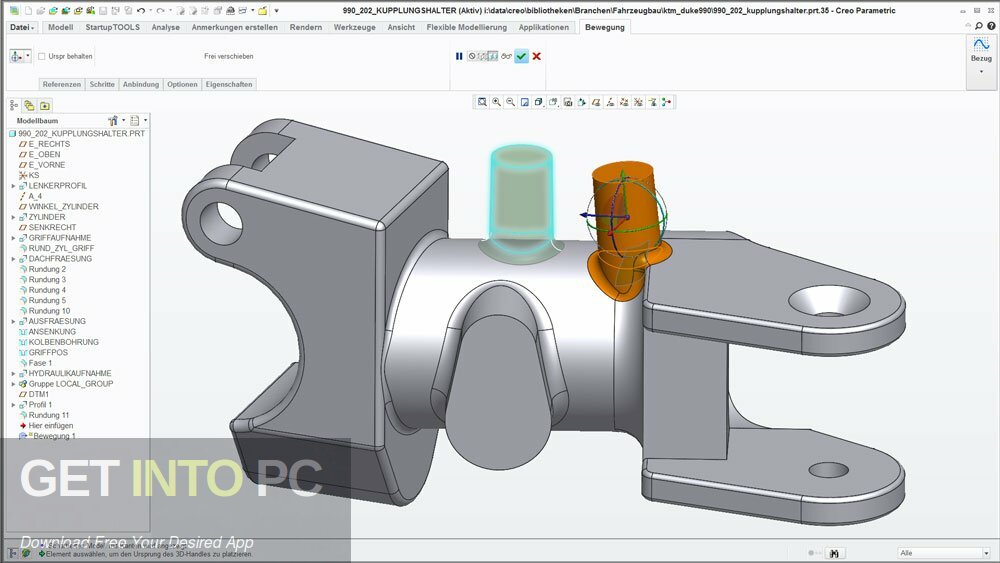The width and height of the screenshot is (1000, 563).
Task: Select the no-preview icon beside pause
Action: click(472, 56)
